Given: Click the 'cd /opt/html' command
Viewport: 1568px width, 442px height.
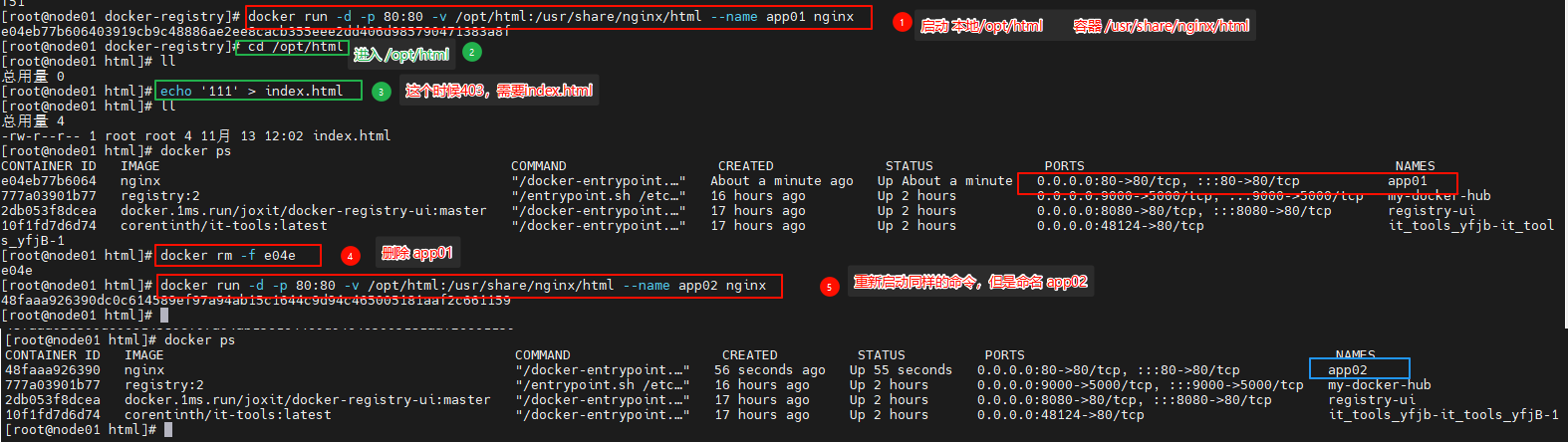Looking at the screenshot, I should 297,47.
